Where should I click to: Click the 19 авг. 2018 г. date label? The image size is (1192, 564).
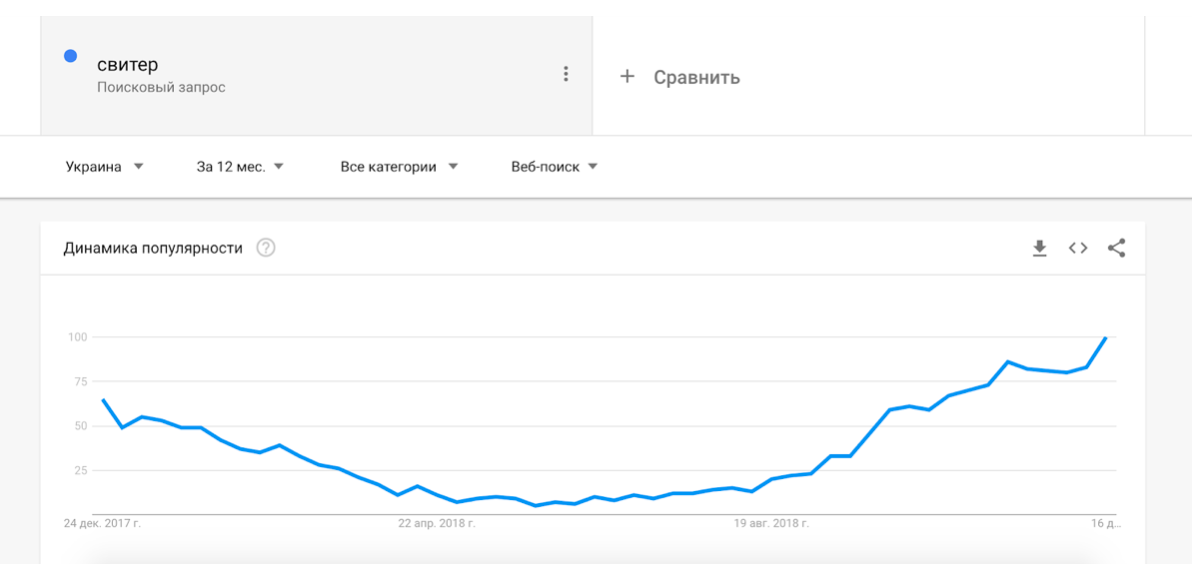[x=771, y=523]
